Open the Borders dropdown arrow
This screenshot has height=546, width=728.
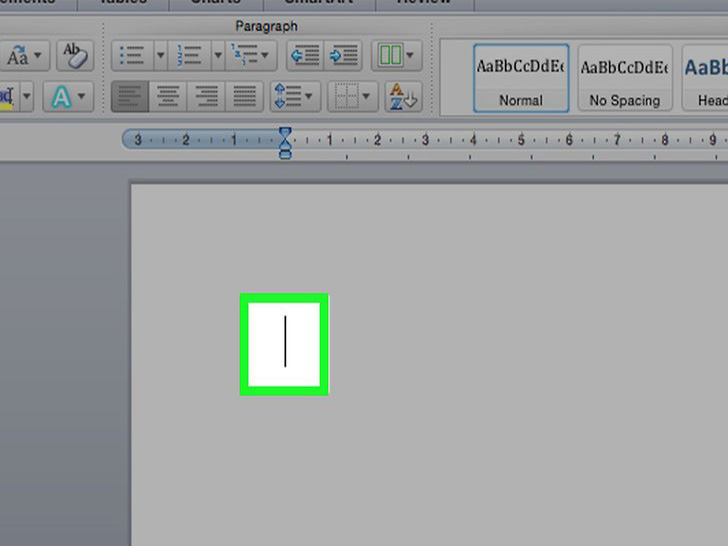tap(366, 97)
